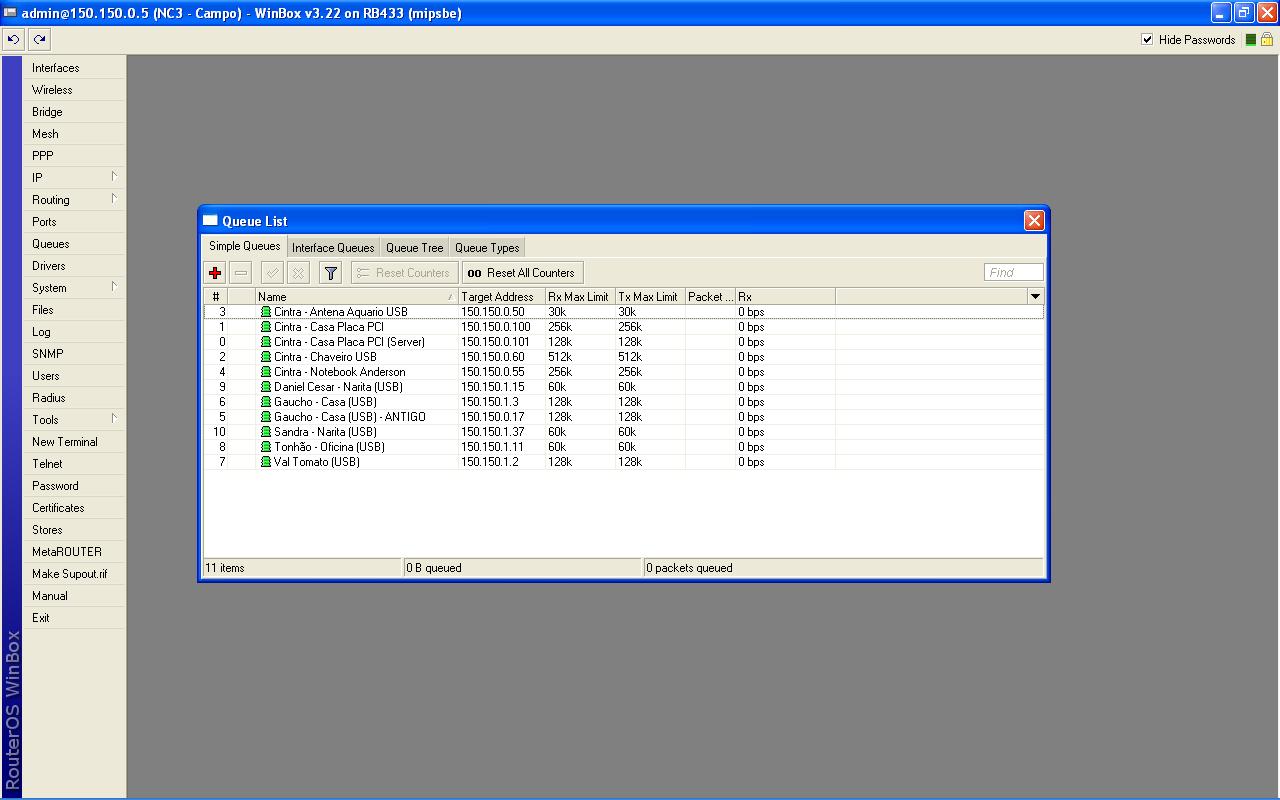This screenshot has width=1280, height=800.
Task: Click the # column header
Action: tap(215, 296)
